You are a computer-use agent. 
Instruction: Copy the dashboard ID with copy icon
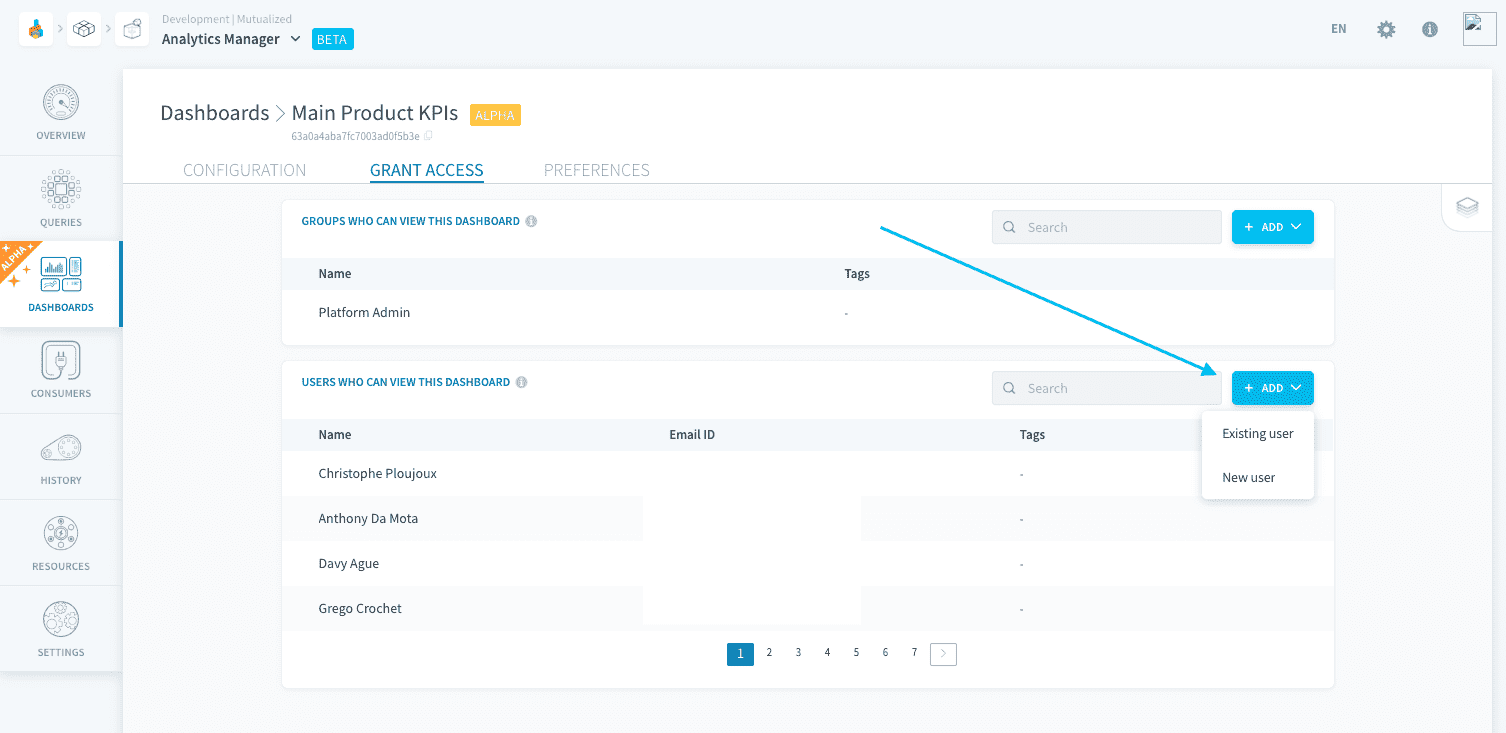[428, 136]
